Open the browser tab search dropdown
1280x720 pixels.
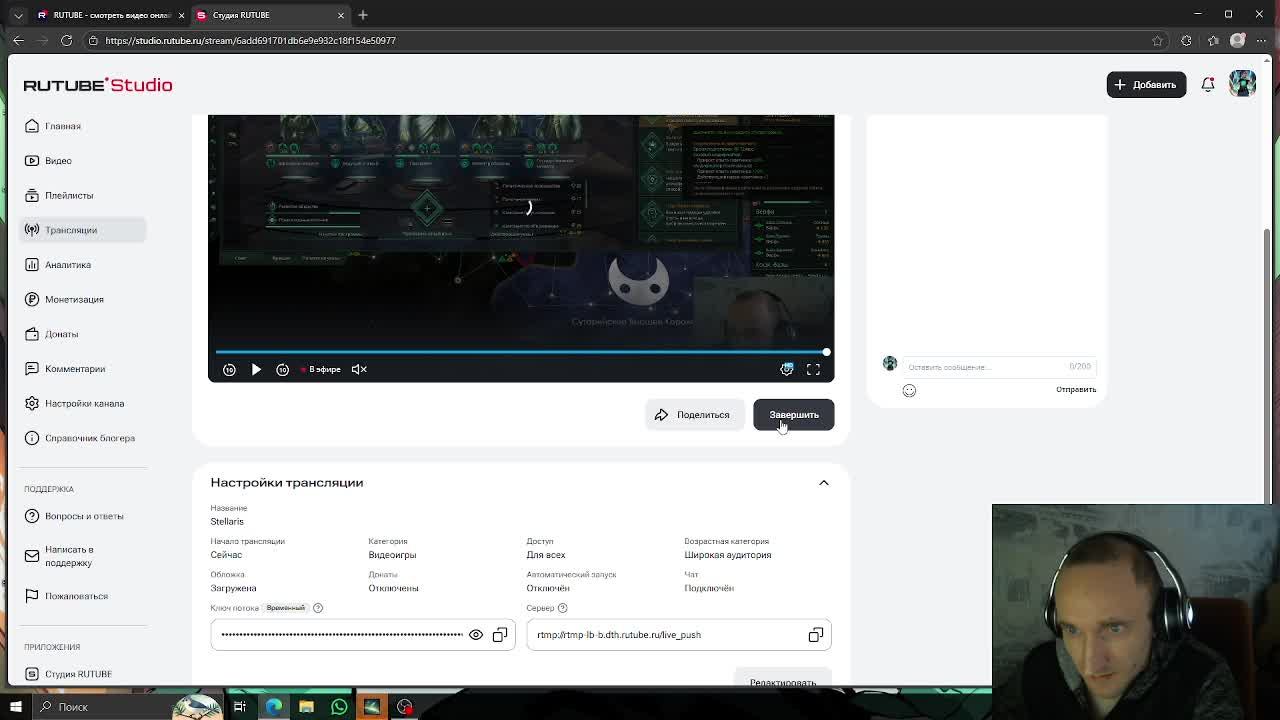tap(18, 15)
